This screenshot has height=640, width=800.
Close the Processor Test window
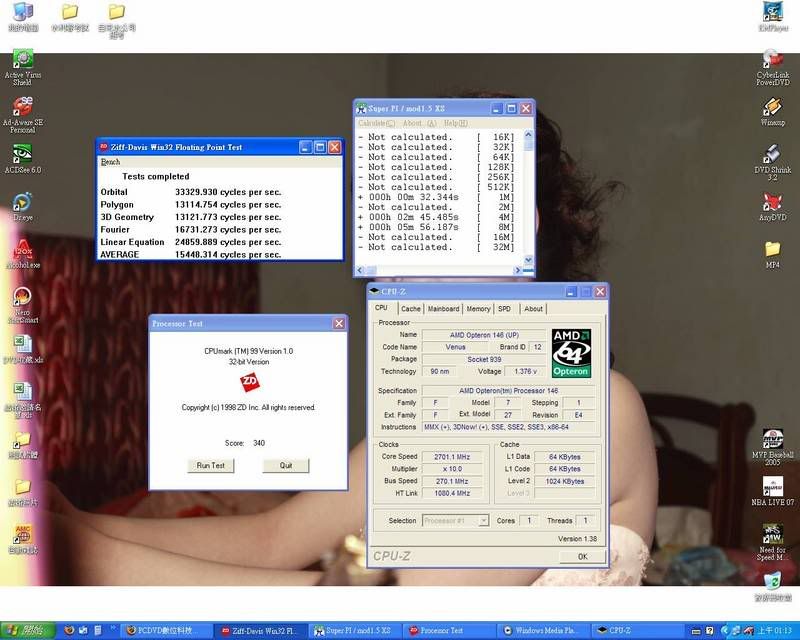pos(339,324)
